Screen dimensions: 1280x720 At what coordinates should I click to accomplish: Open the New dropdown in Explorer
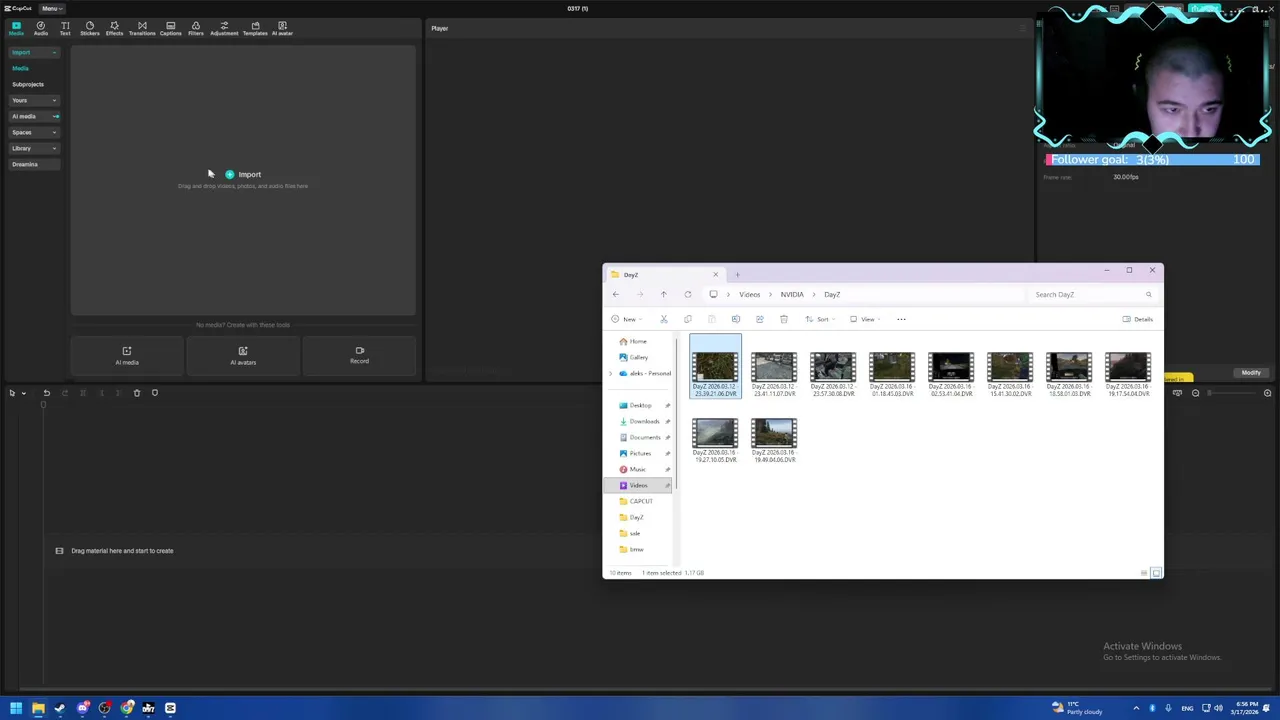(627, 319)
